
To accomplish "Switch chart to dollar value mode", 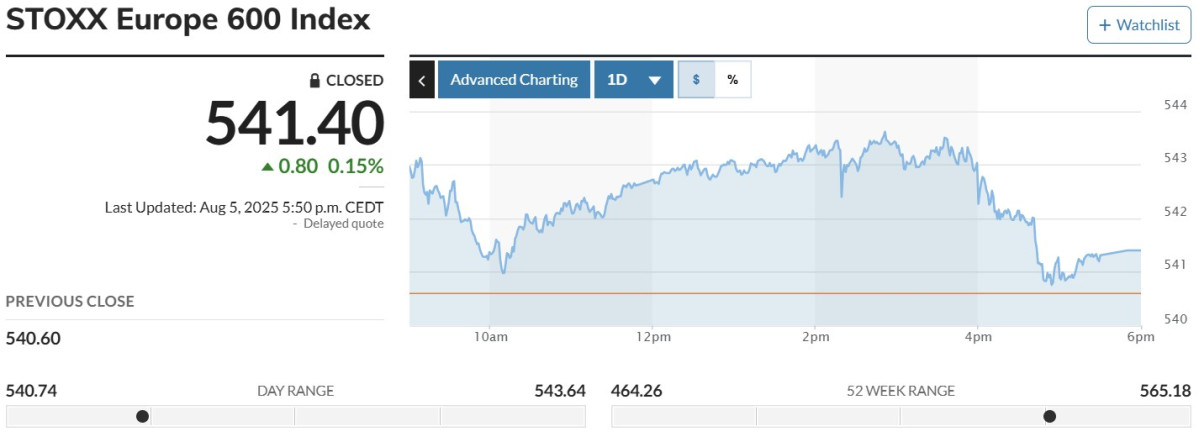I will [696, 80].
